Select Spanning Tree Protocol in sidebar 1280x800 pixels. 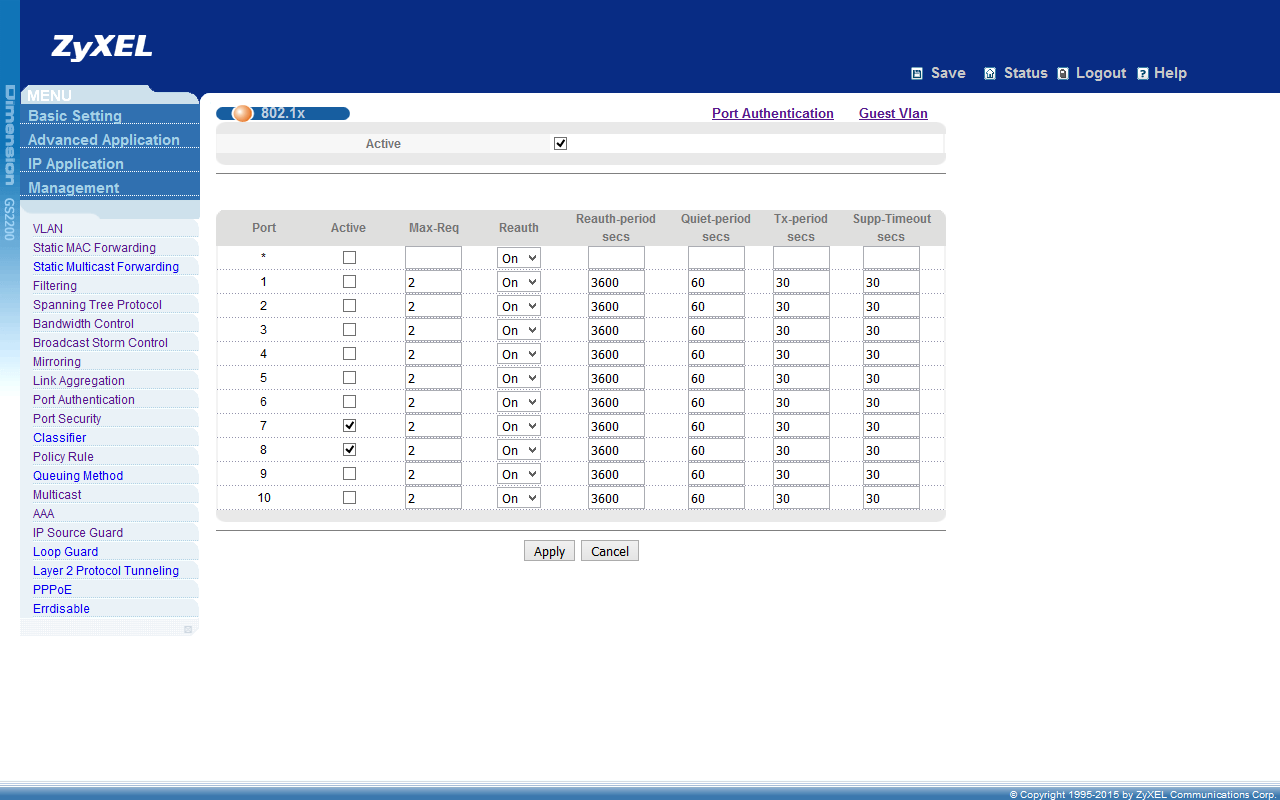(97, 305)
